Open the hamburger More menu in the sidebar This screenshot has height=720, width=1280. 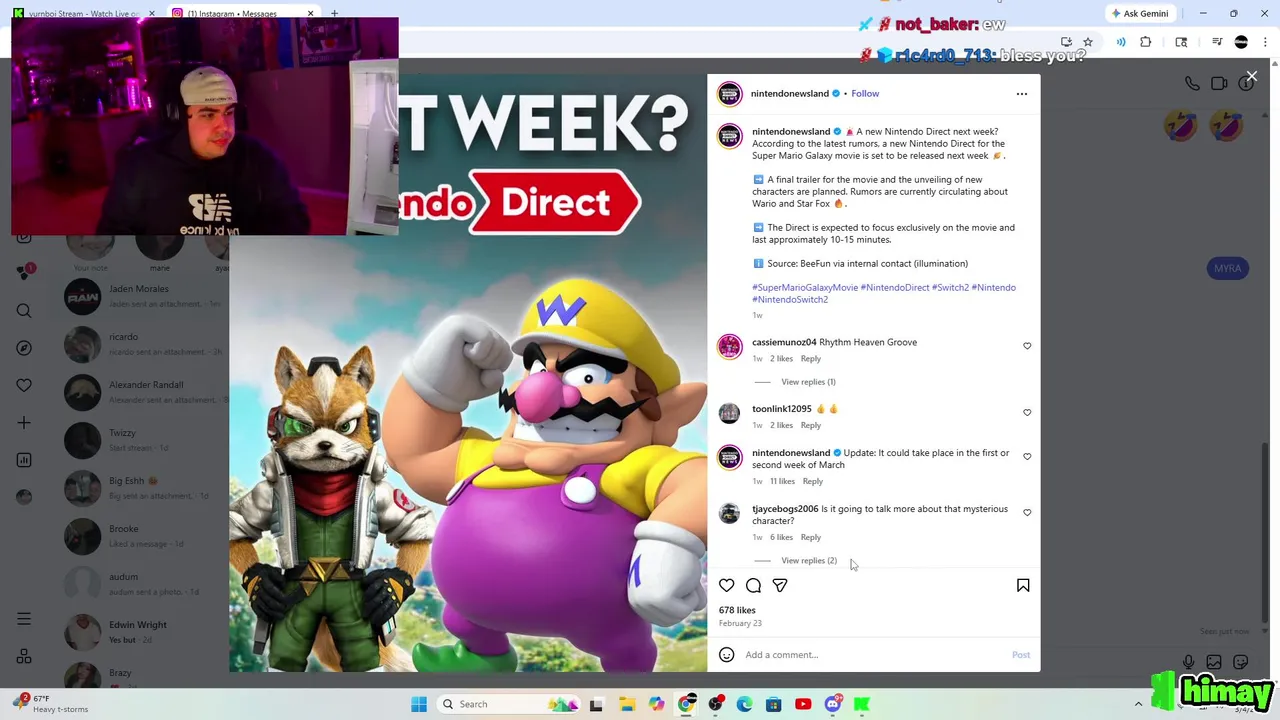pos(24,619)
